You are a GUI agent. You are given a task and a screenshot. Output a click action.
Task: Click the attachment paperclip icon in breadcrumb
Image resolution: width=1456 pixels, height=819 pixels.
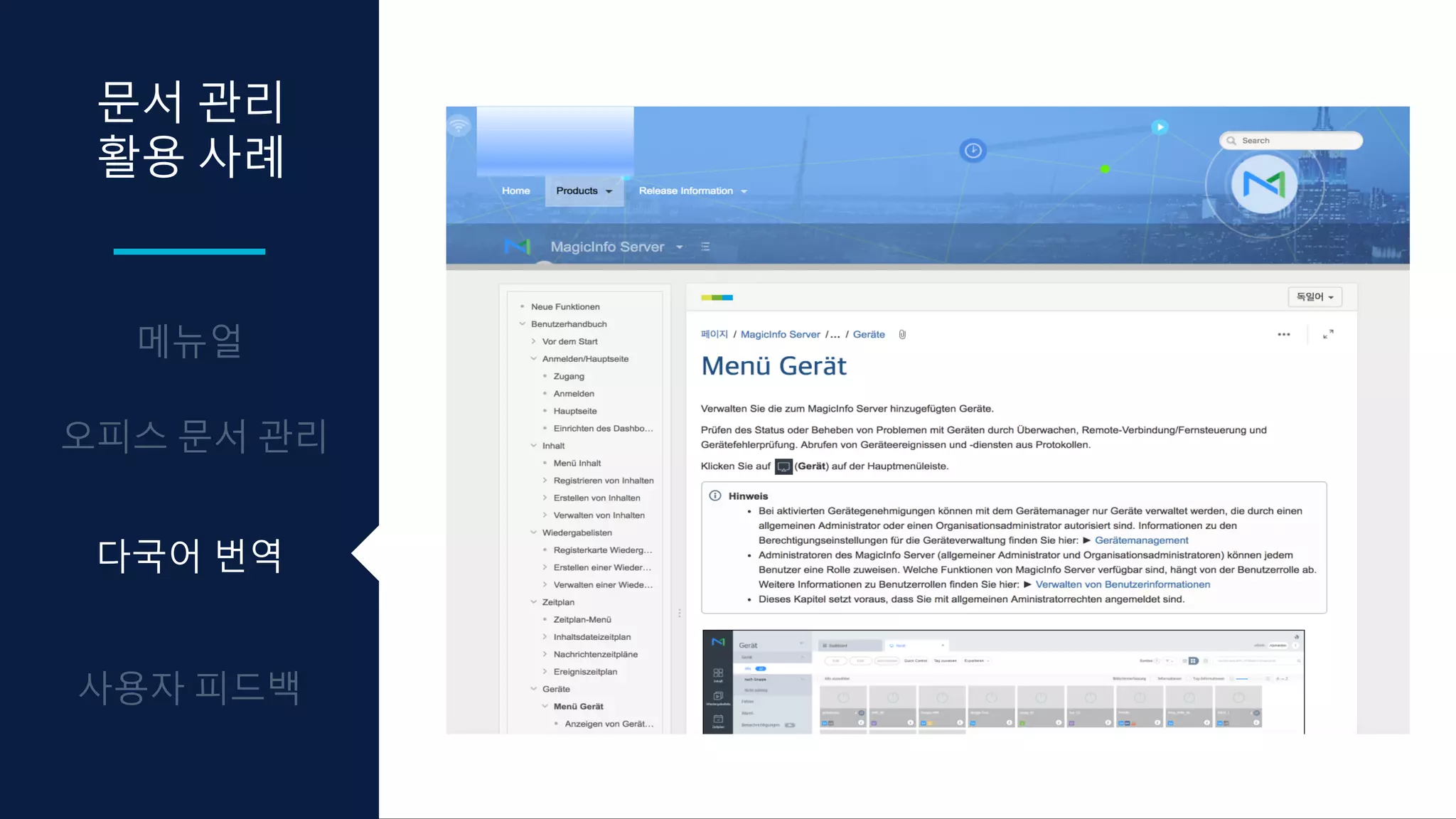(x=902, y=335)
